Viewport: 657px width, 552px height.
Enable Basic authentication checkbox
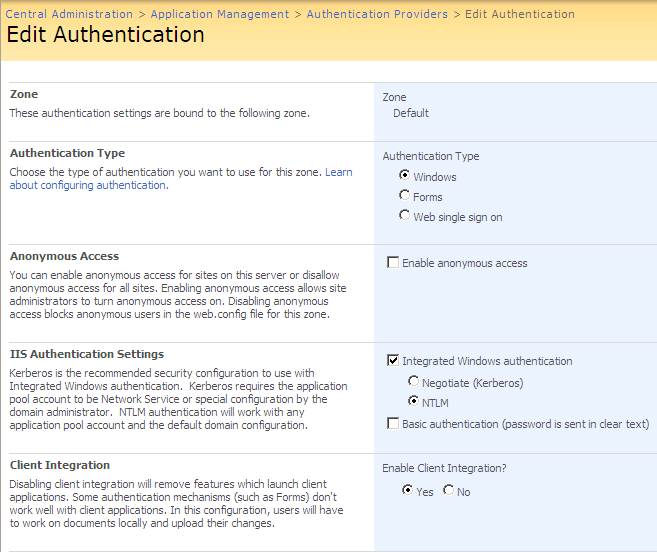pyautogui.click(x=393, y=423)
